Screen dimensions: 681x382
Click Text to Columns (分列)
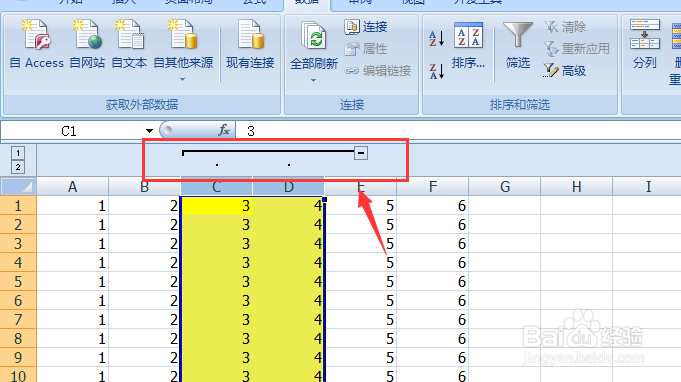tap(645, 45)
